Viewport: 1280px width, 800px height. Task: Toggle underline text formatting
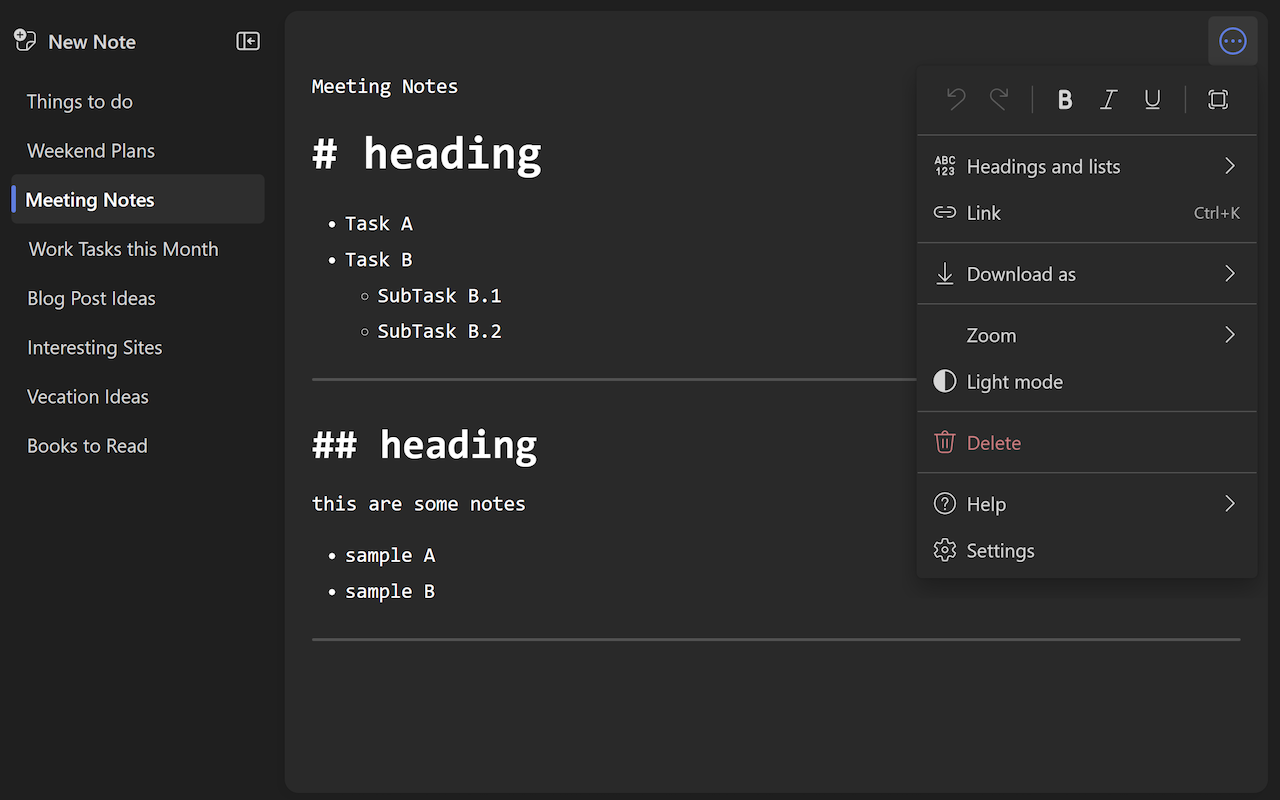coord(1152,99)
